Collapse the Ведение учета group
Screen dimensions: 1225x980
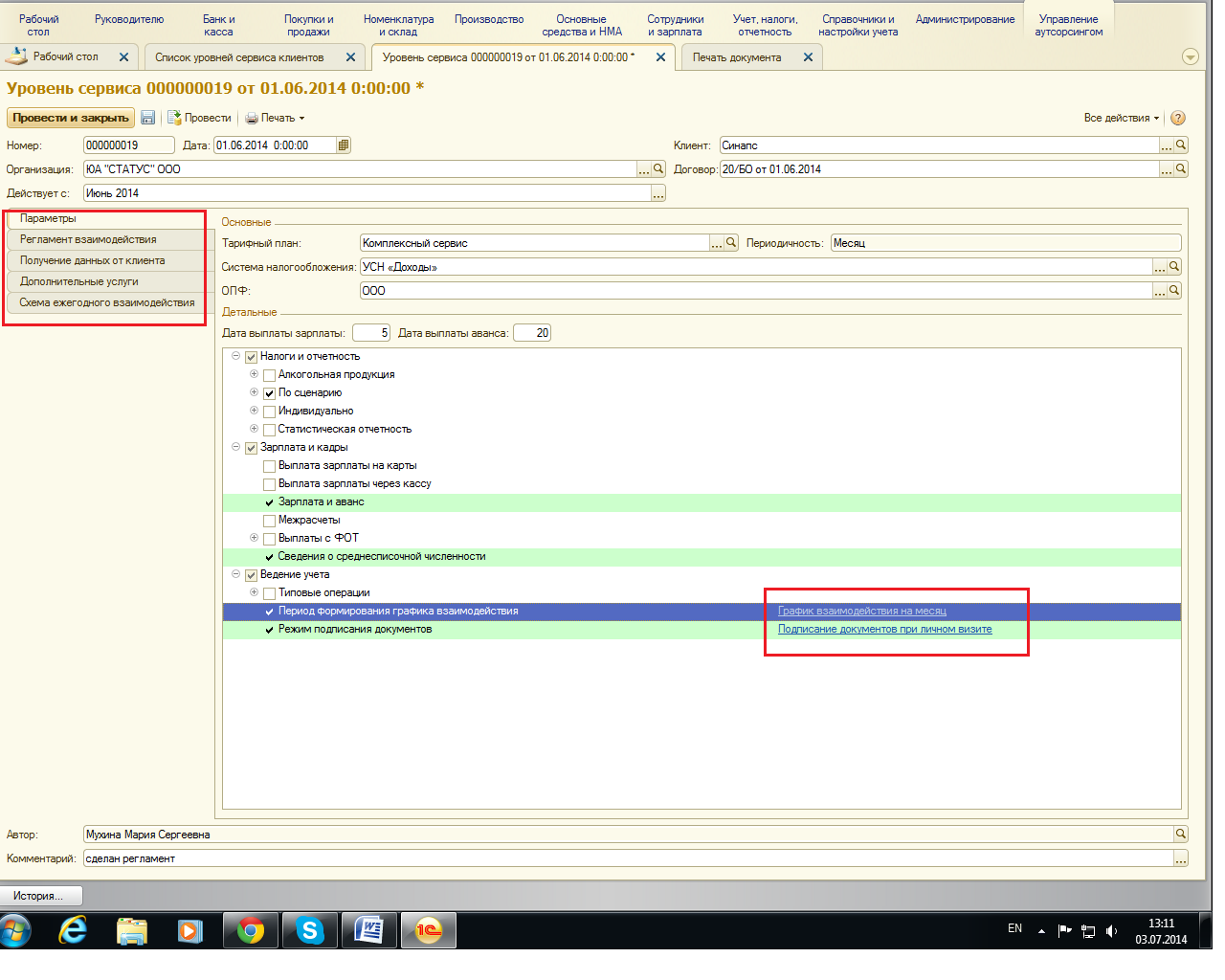[235, 574]
